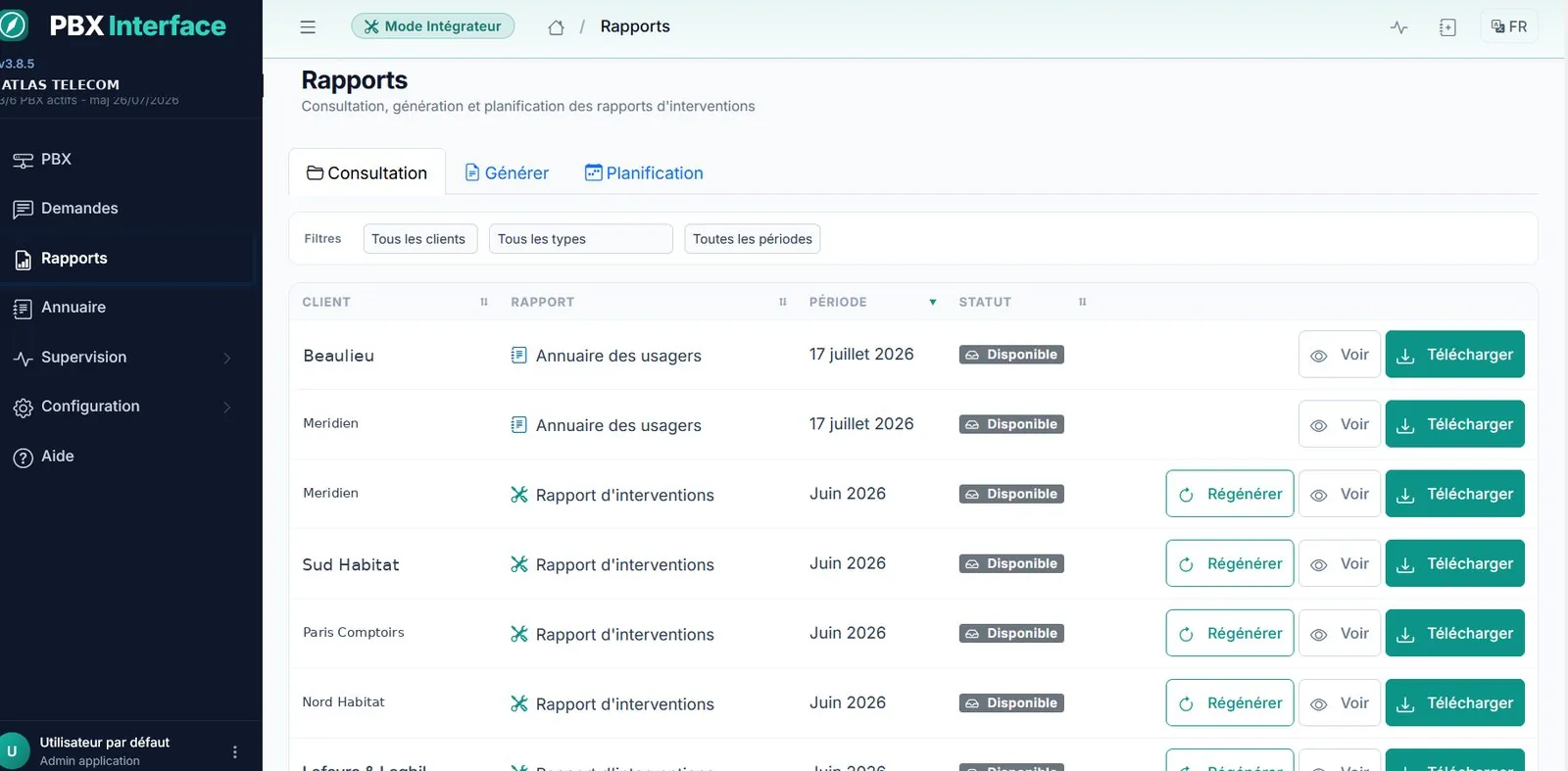View Paris Comptoirs intervention report
Image resolution: width=1568 pixels, height=771 pixels.
point(1339,633)
